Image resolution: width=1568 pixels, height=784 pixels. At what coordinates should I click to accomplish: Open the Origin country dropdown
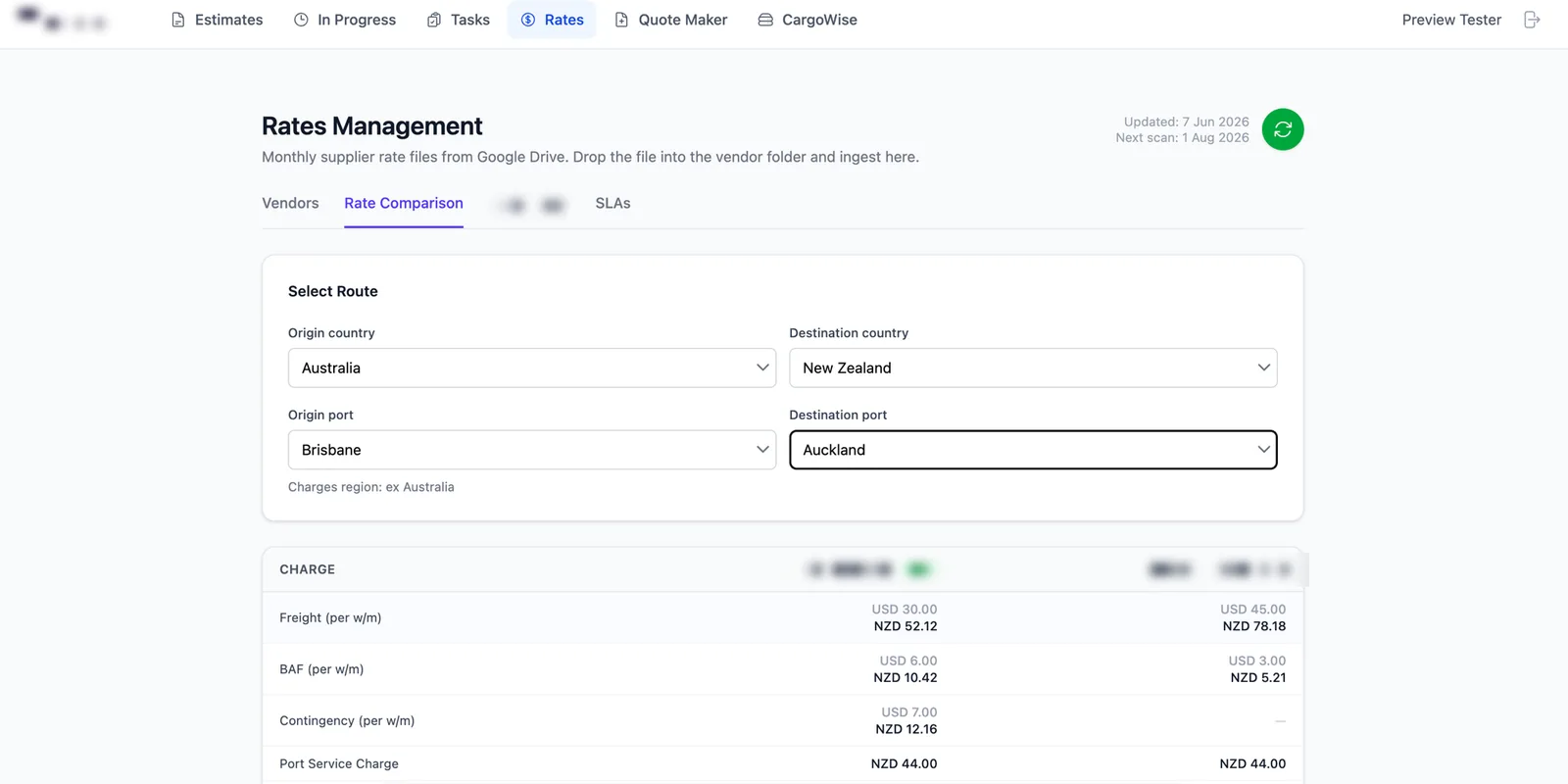(x=532, y=367)
